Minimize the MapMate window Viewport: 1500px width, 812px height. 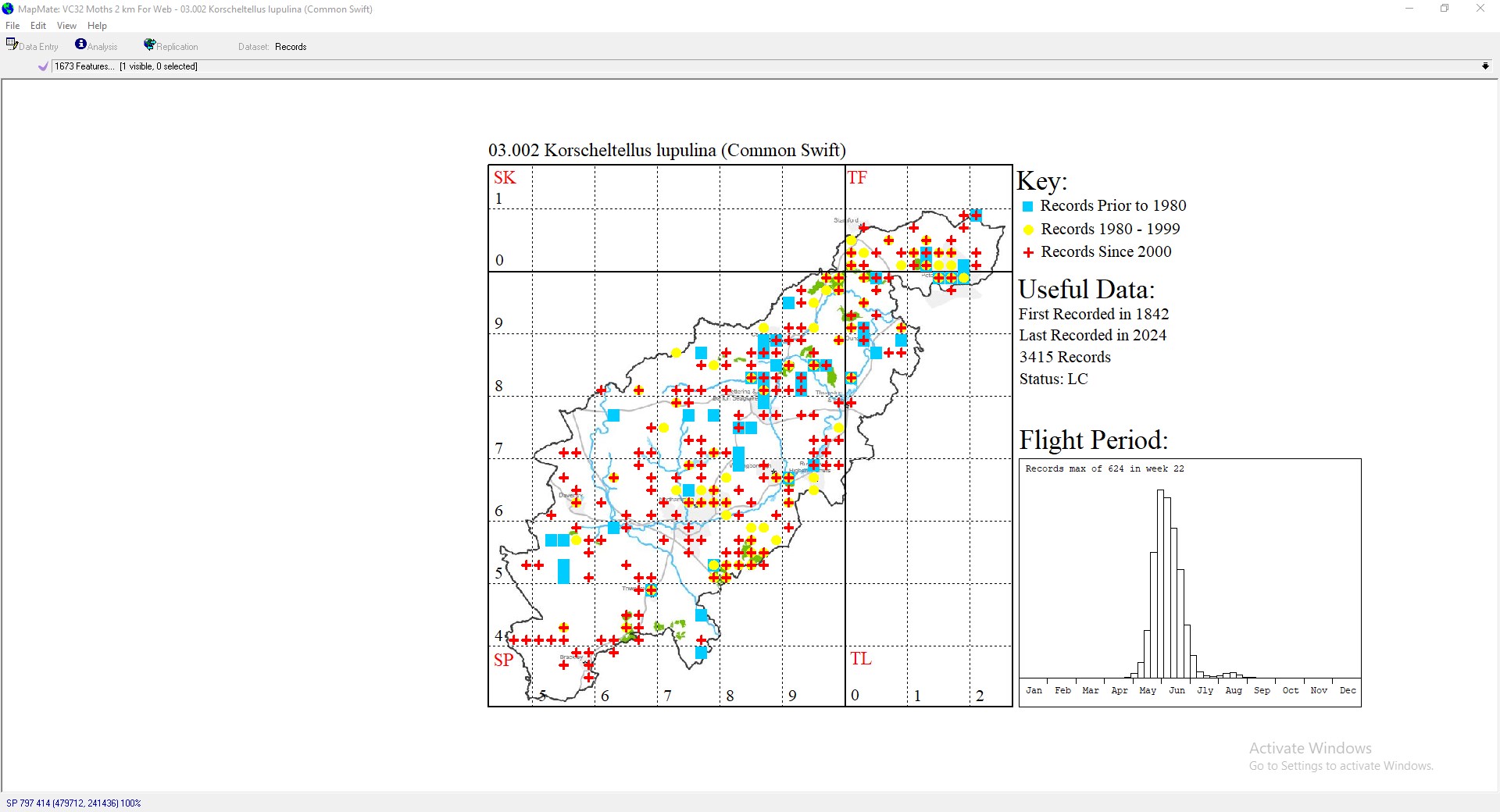[x=1409, y=9]
